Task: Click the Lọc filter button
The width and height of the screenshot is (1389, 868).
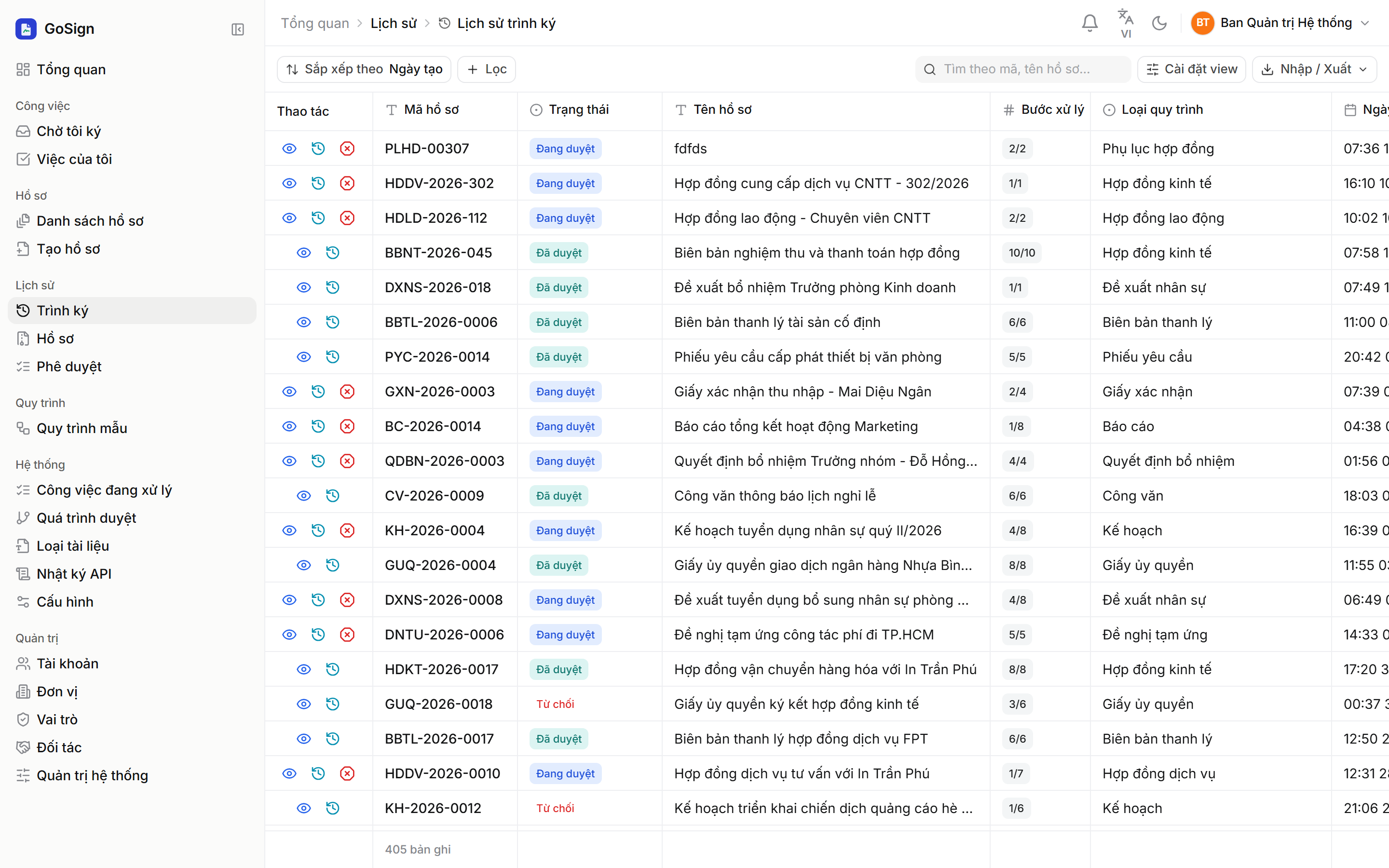Action: pos(487,69)
